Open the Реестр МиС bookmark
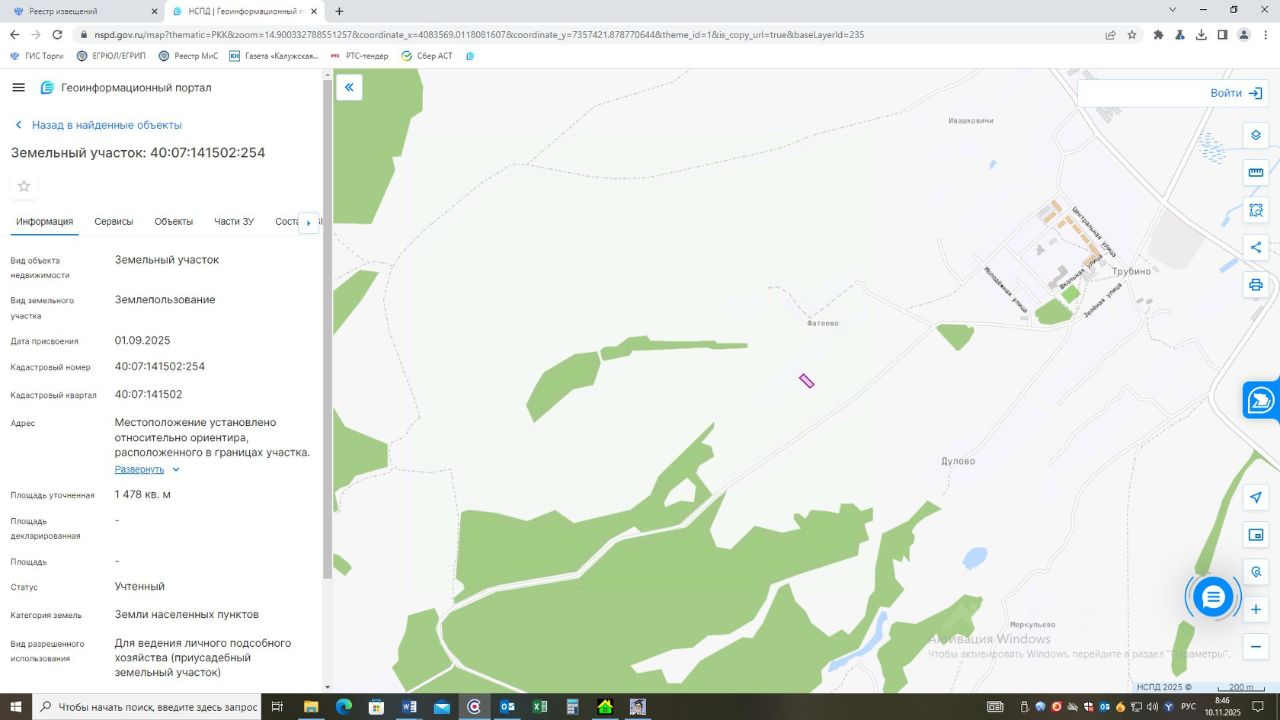The image size is (1280, 720). pyautogui.click(x=188, y=56)
